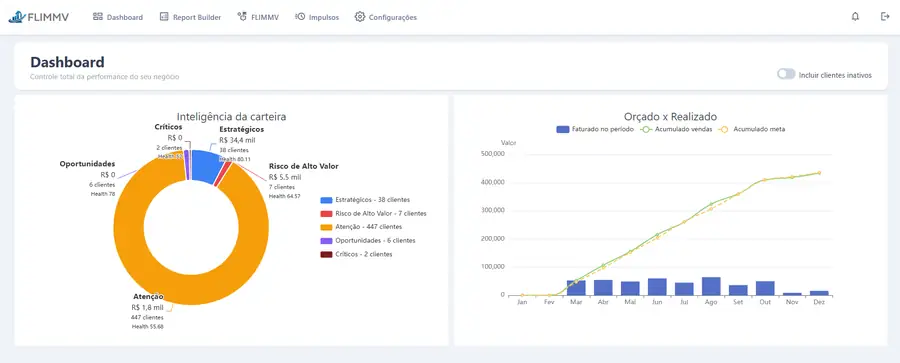Image resolution: width=900 pixels, height=363 pixels.
Task: Toggle Acumulado vendas legend series
Action: click(677, 129)
